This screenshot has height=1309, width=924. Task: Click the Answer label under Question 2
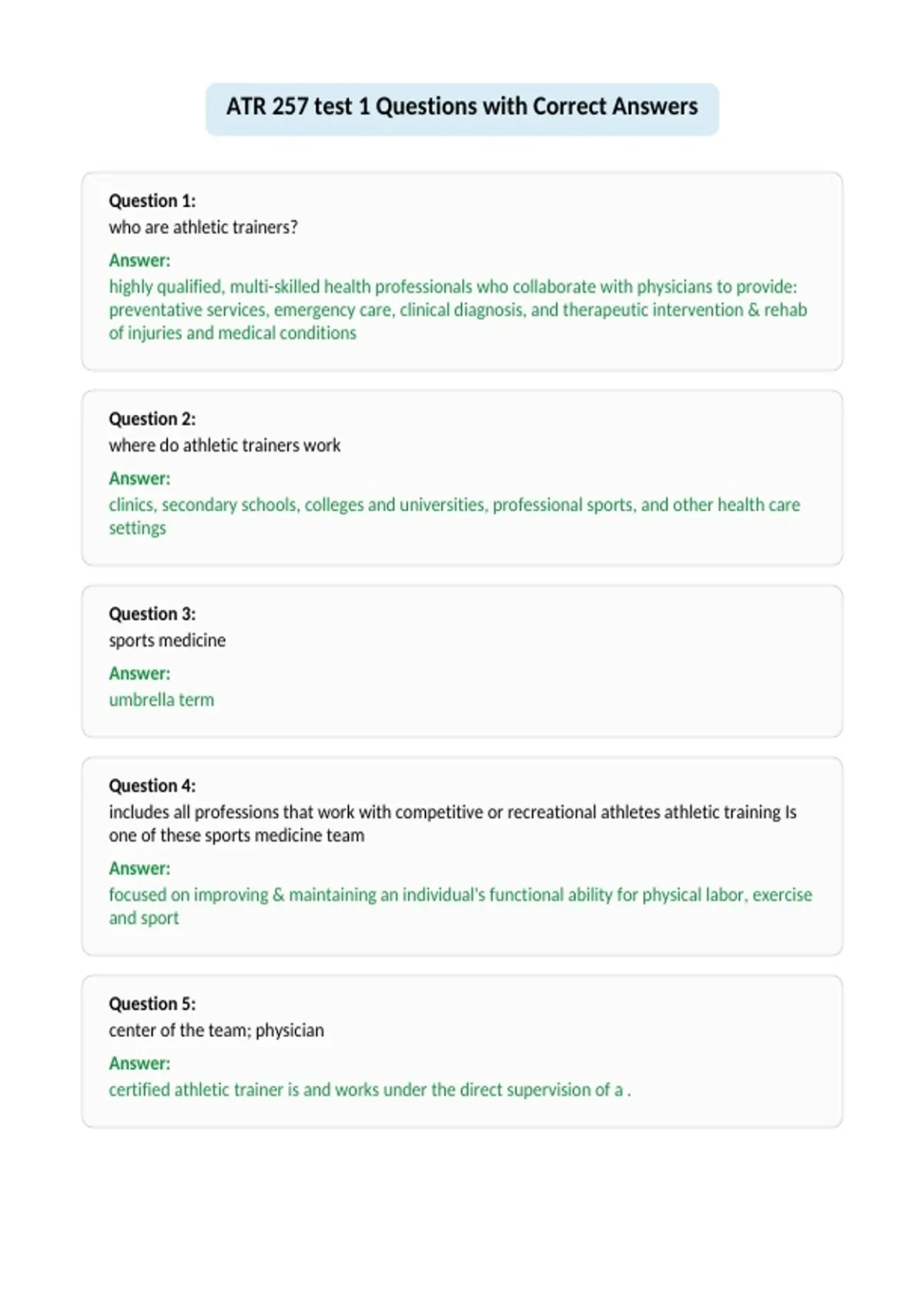coord(139,478)
